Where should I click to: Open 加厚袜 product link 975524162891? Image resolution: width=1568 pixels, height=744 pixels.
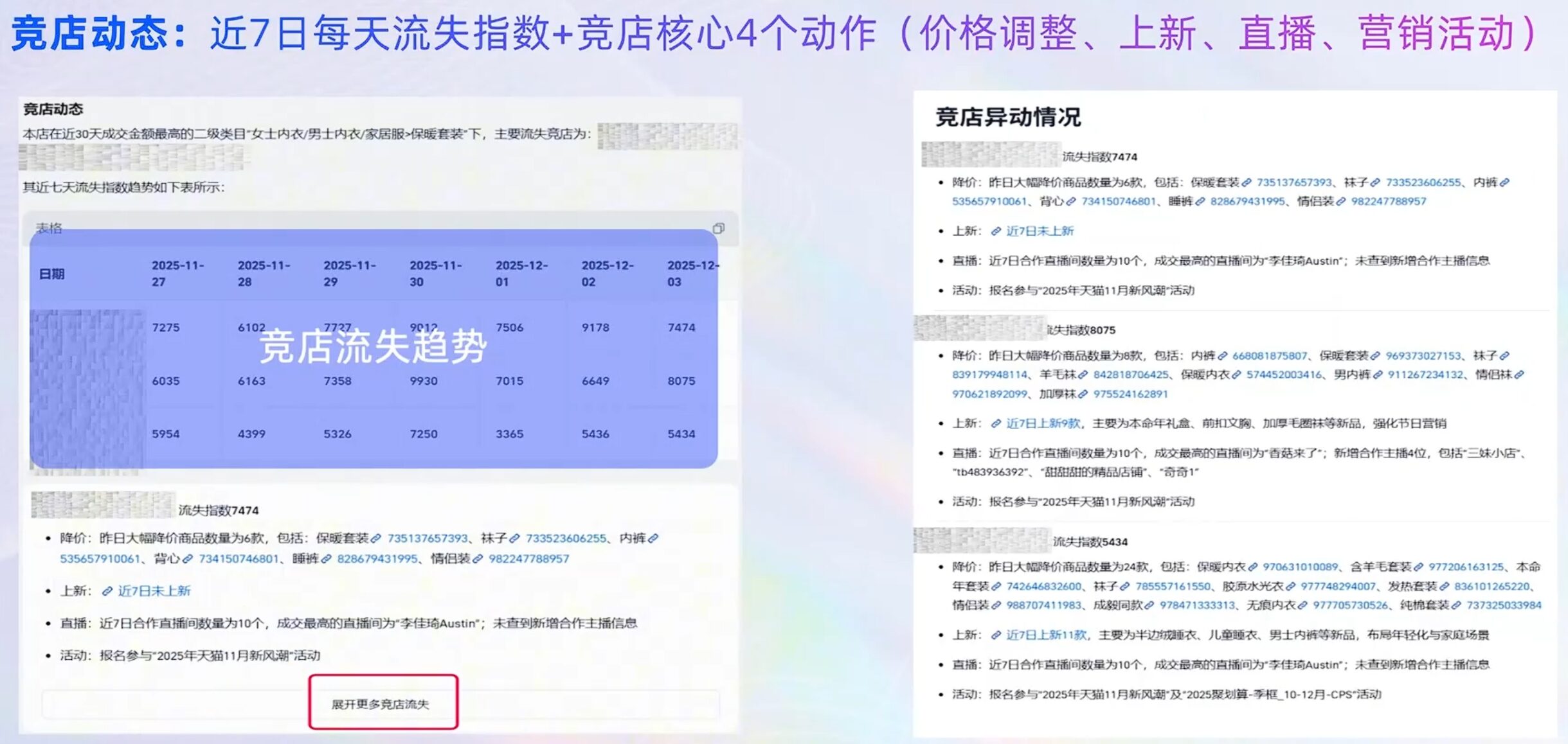coord(1131,394)
